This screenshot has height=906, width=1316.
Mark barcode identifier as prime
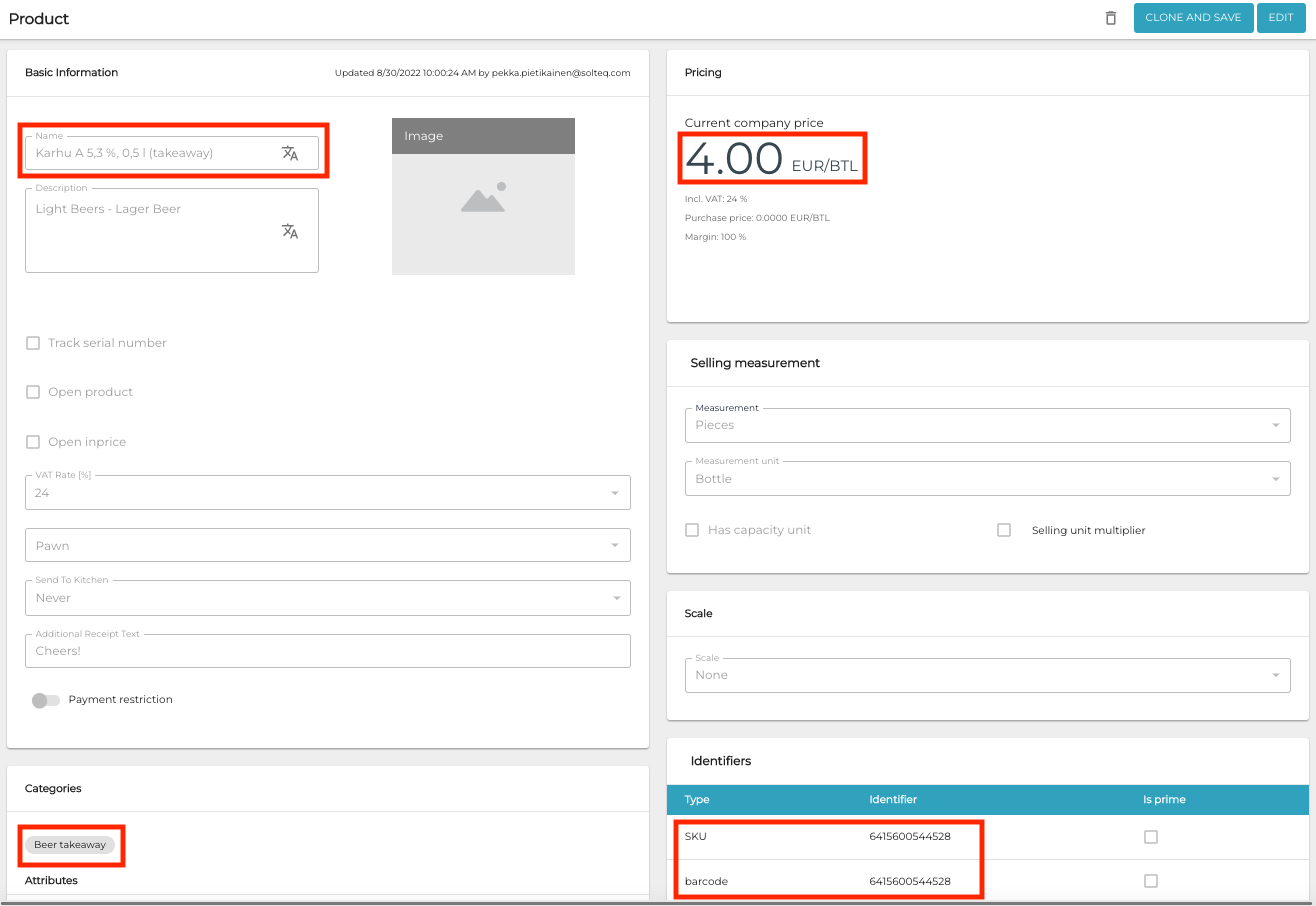[x=1151, y=881]
